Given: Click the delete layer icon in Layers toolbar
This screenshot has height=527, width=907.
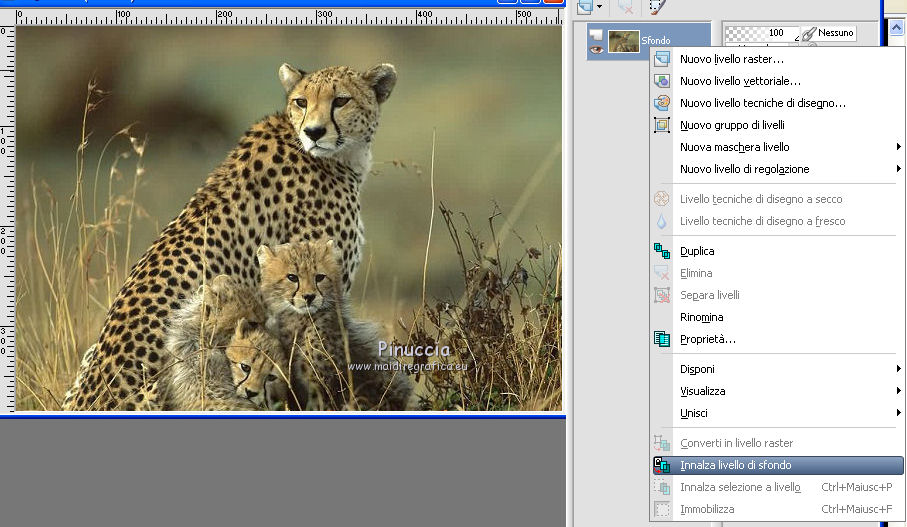Looking at the screenshot, I should (x=625, y=6).
